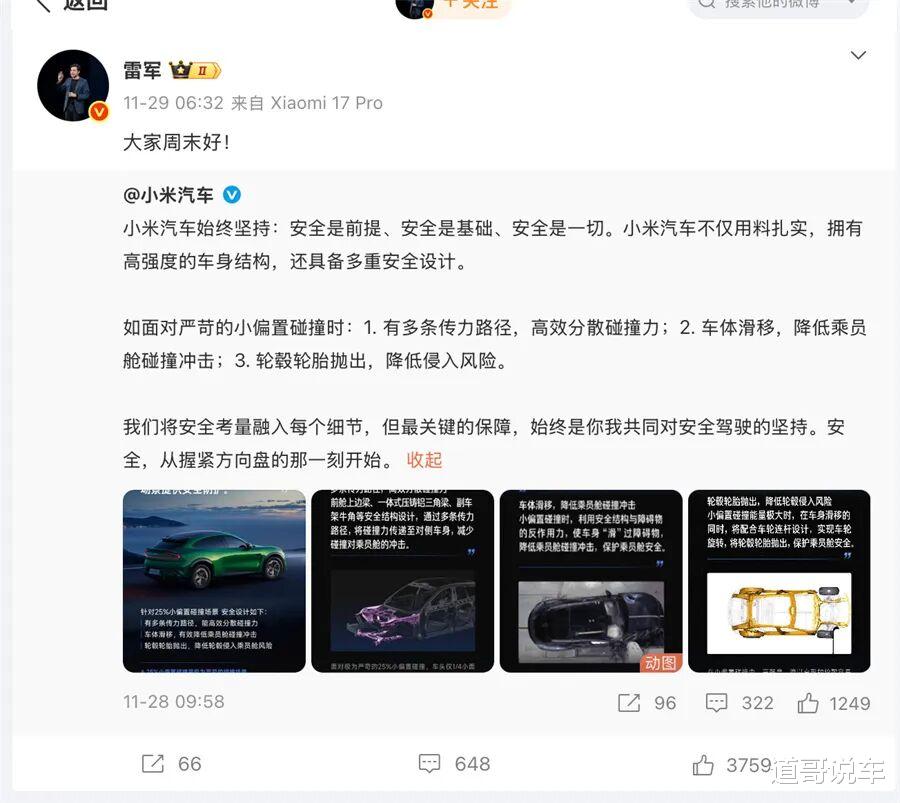Focus the search-his-Weibo input field
900x803 pixels.
pos(778,6)
